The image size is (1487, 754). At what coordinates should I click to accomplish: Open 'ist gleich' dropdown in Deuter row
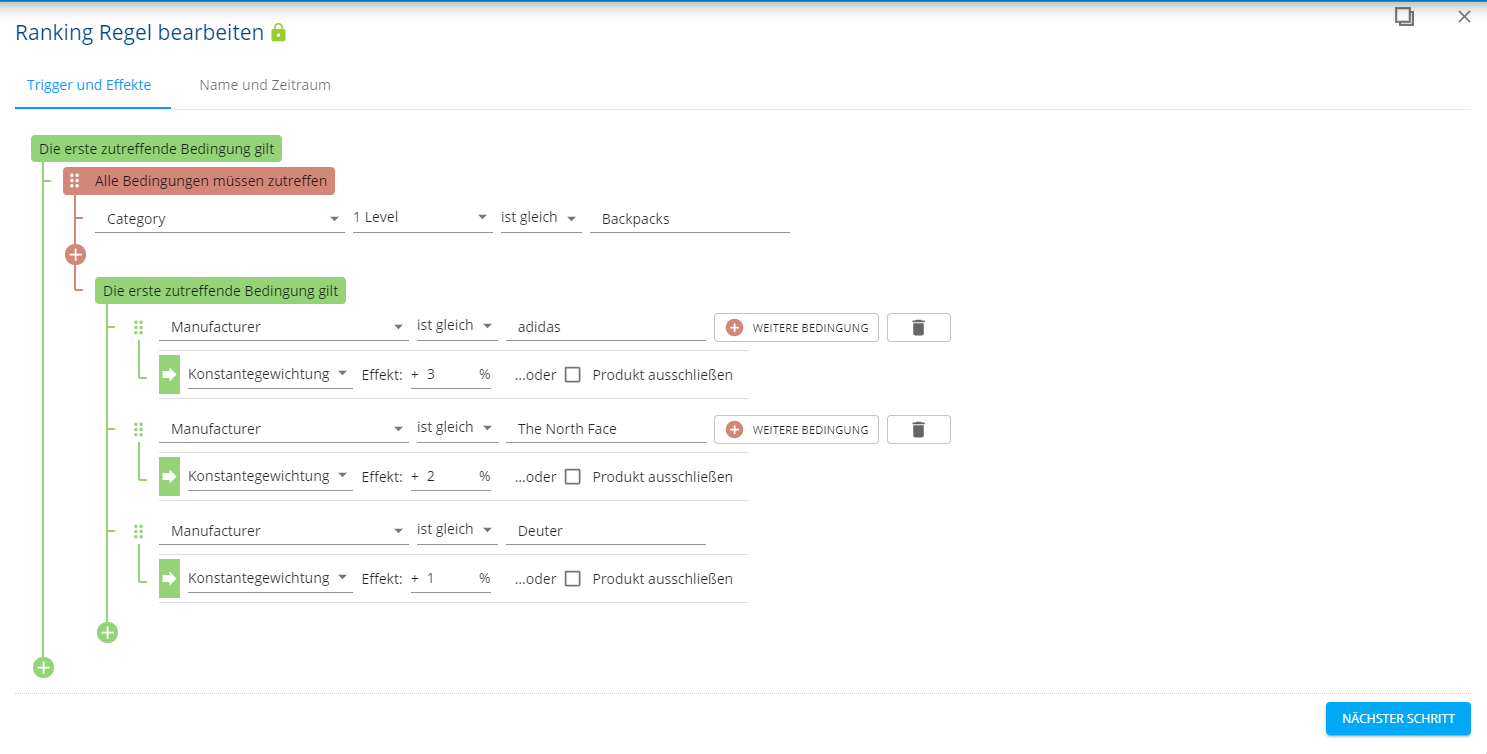[457, 530]
